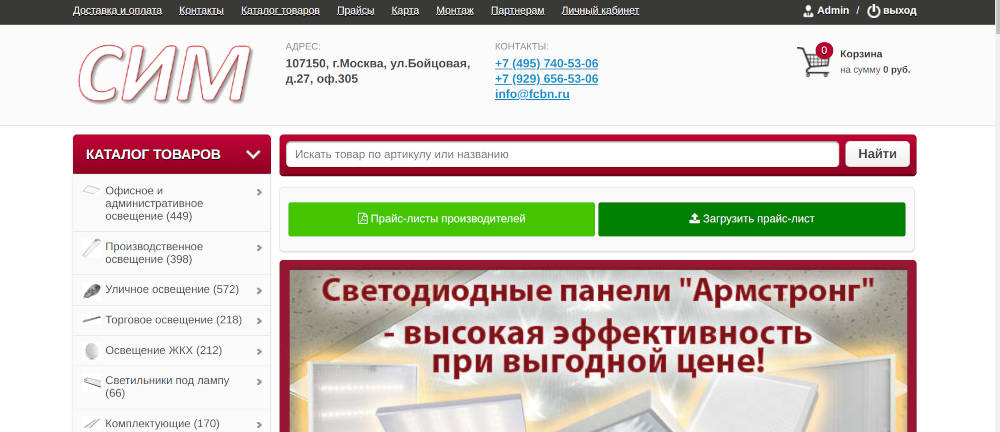Expand Торговое освещение submenu arrow
Screen dimensions: 1000x432
[x=260, y=321]
